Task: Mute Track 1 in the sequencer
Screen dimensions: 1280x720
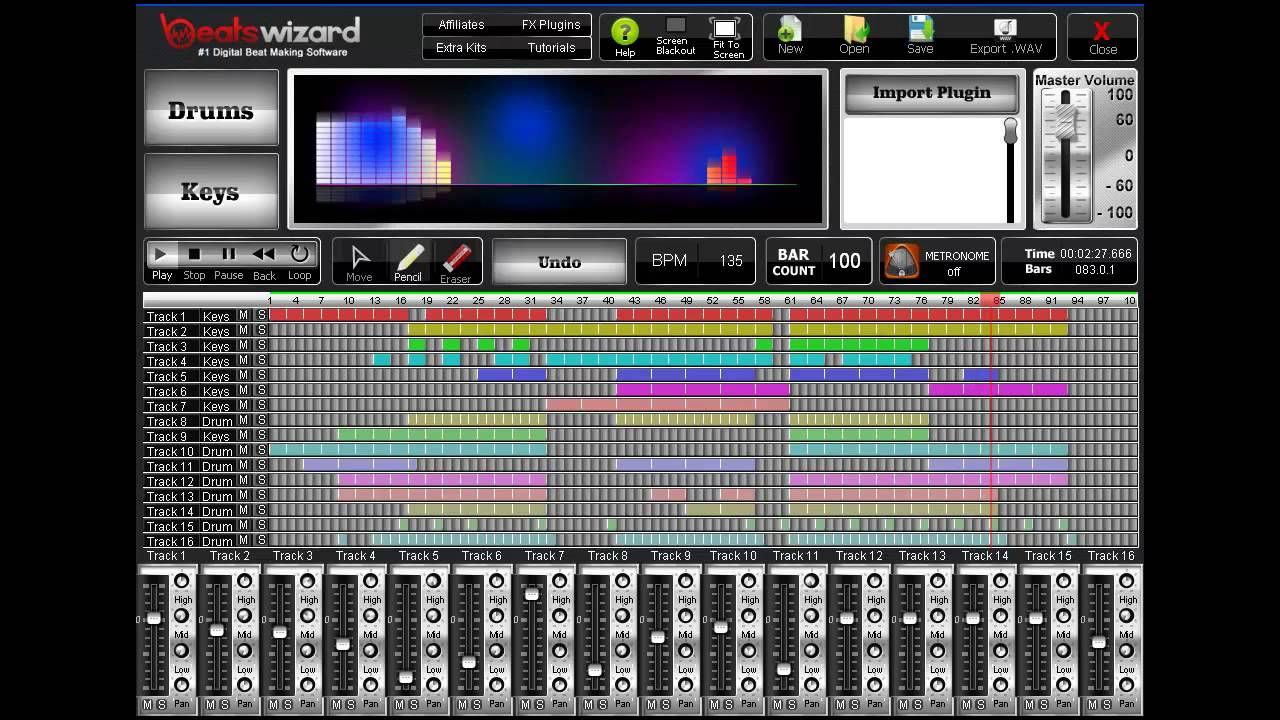Action: pos(243,316)
